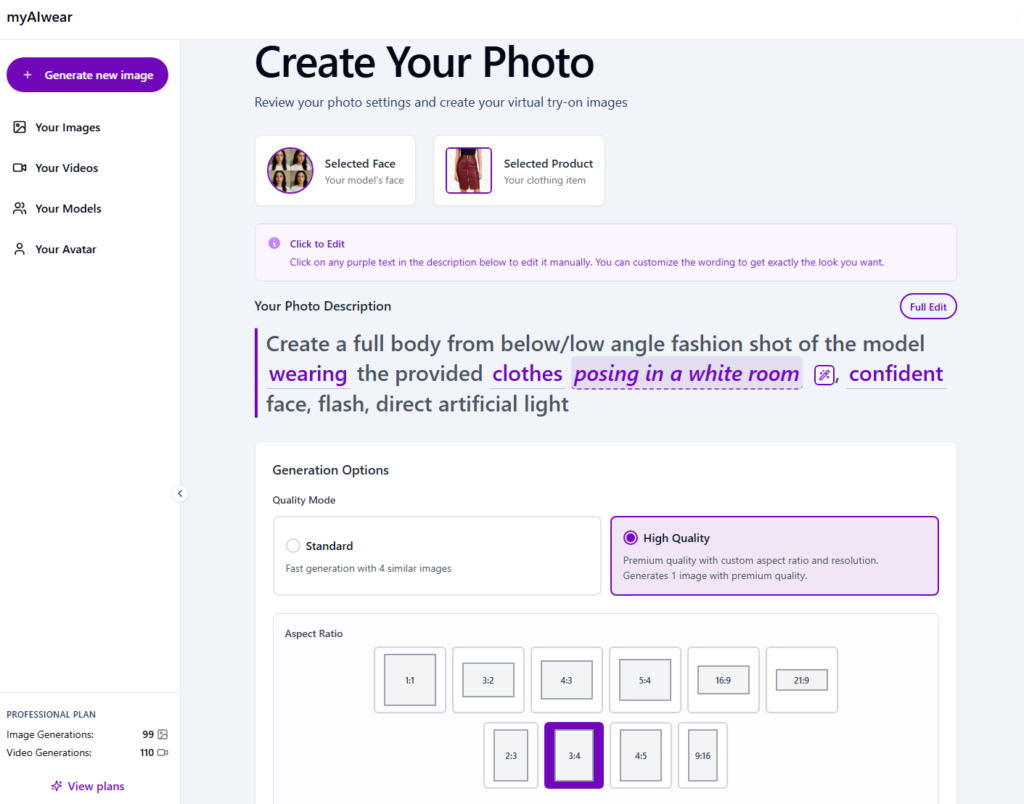
Task: Click the Your Videos camera icon
Action: point(19,168)
